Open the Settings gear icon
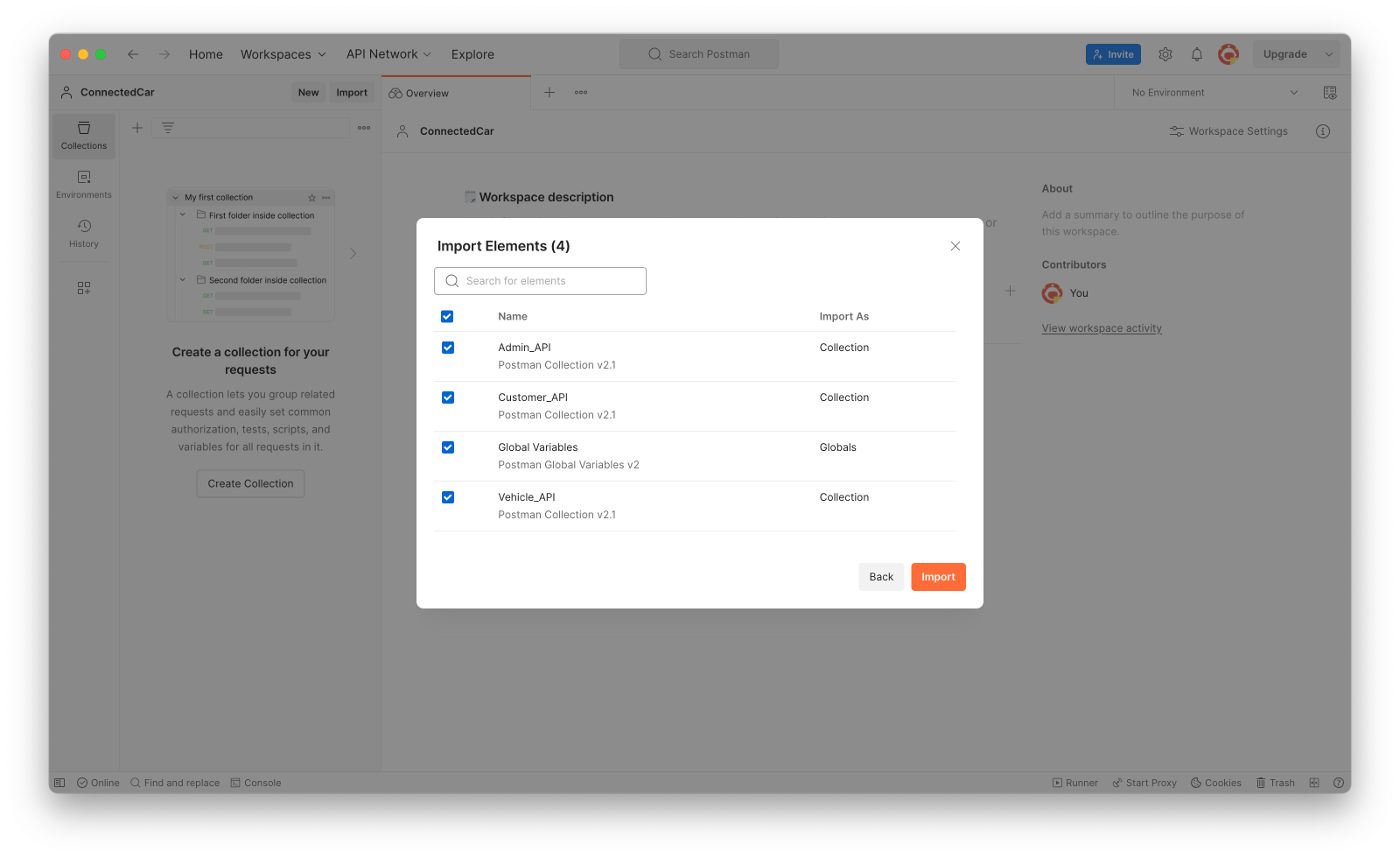1400x858 pixels. click(1165, 54)
